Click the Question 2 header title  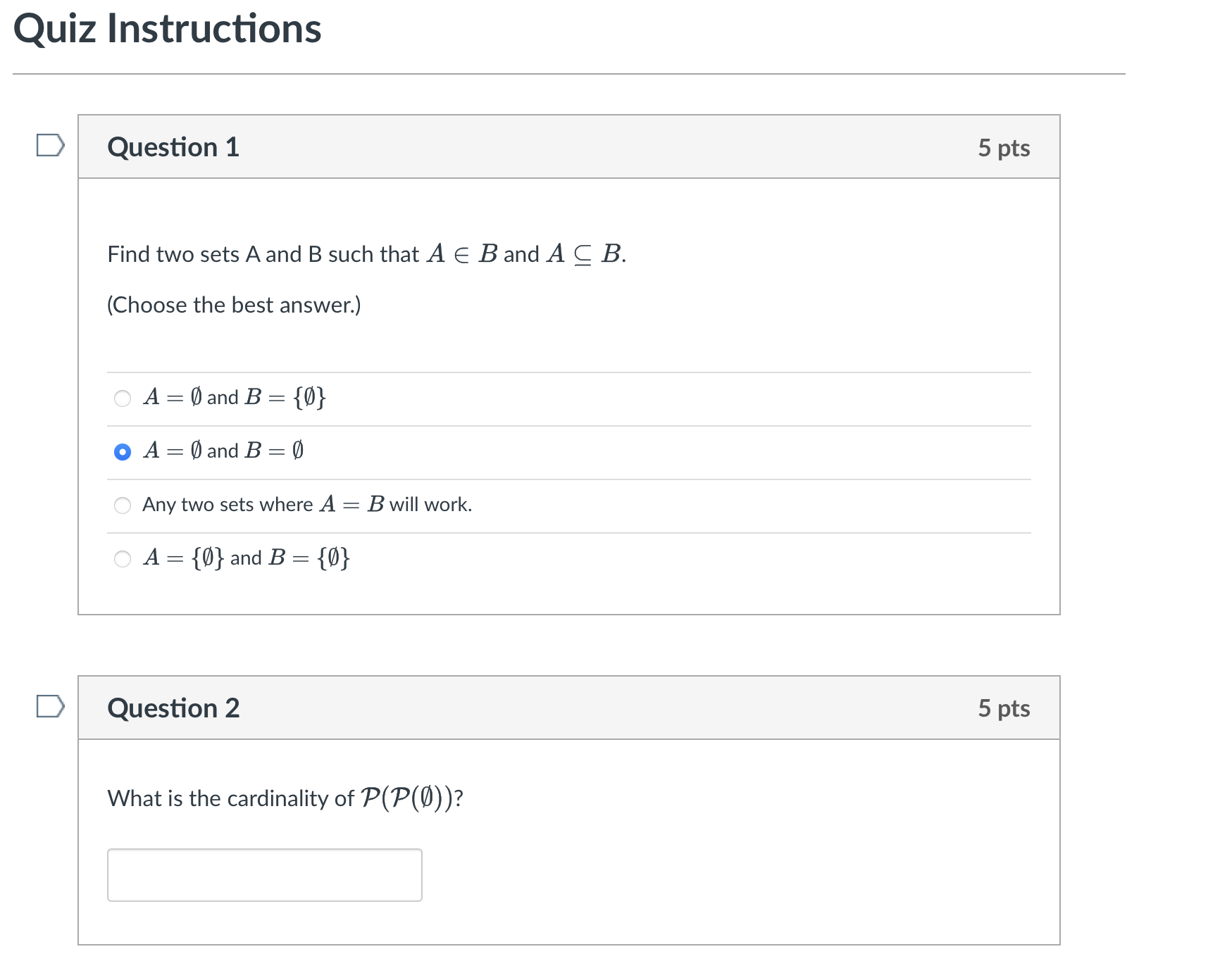click(173, 708)
